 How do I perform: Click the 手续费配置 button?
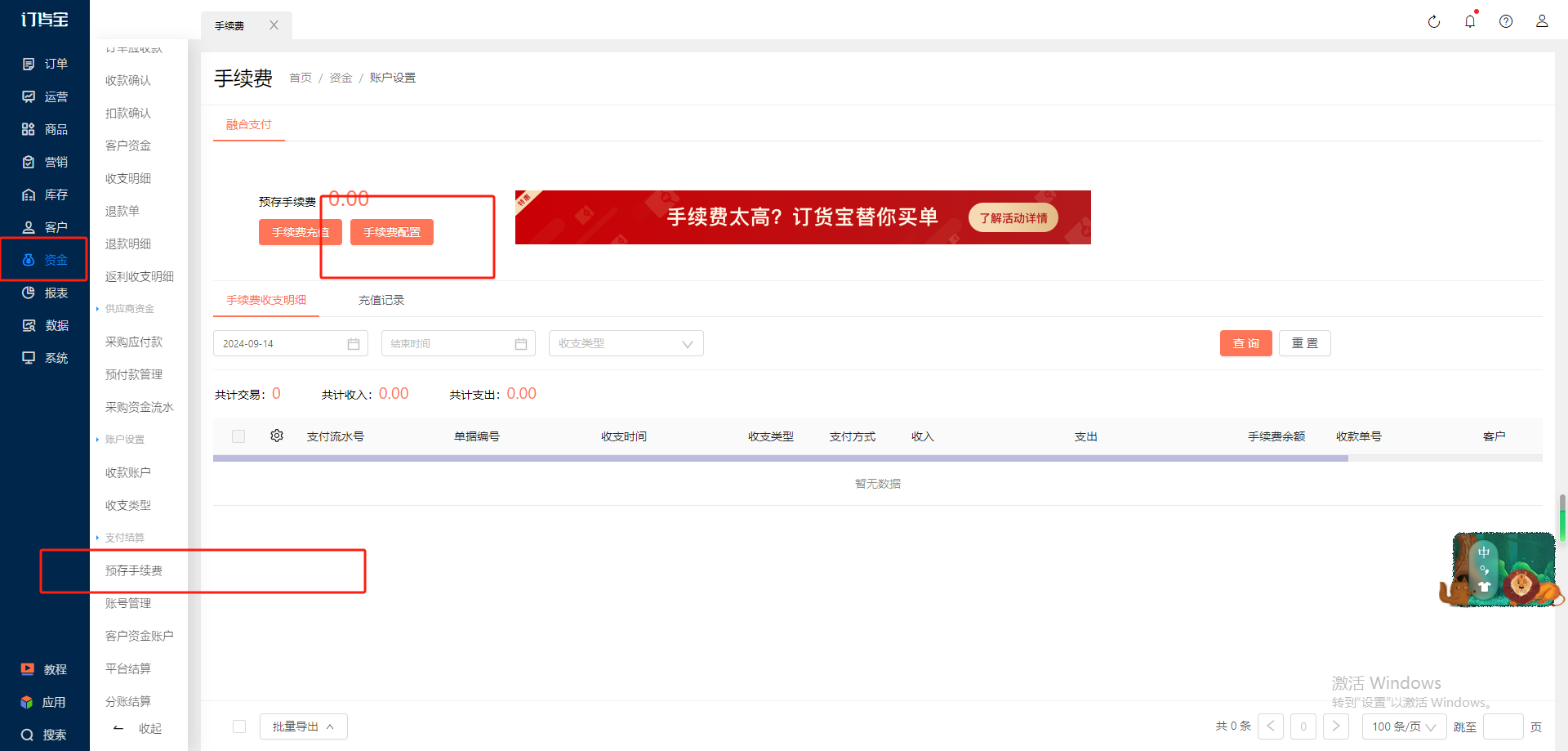[x=392, y=232]
